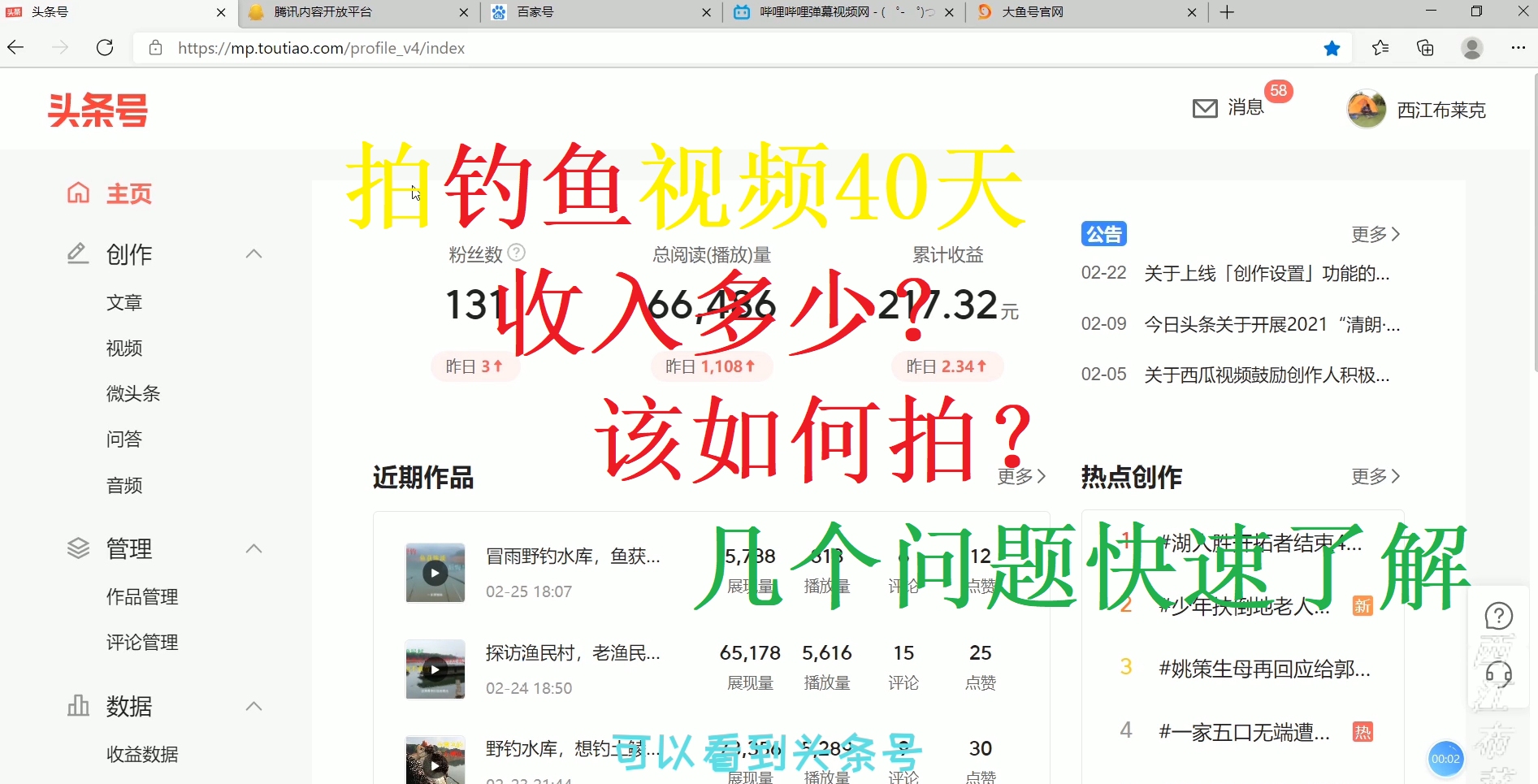Click the 管理 layers icon
Screen dimensions: 1538x784
click(78, 548)
